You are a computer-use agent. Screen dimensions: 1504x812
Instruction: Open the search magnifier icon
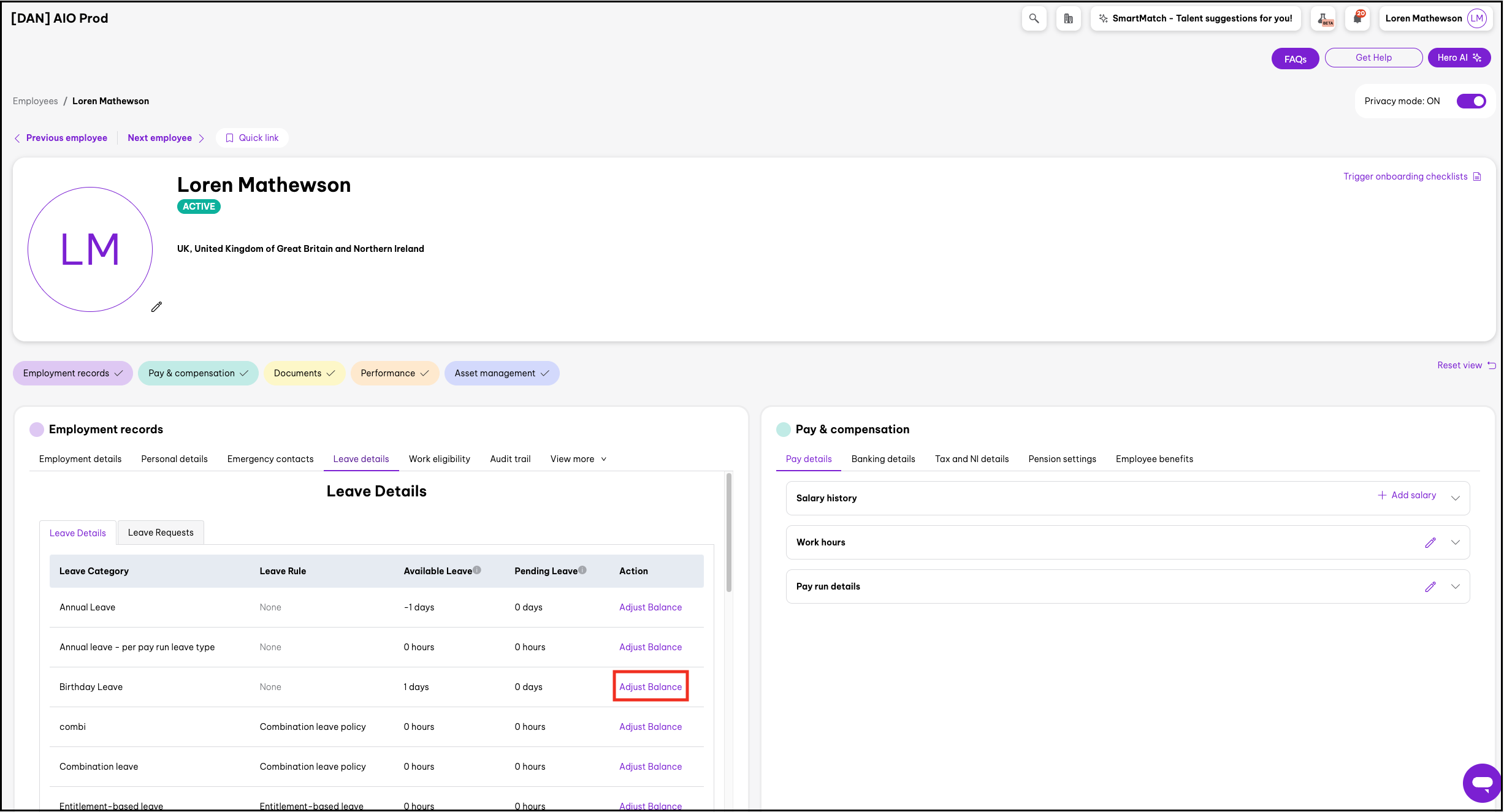[1034, 18]
